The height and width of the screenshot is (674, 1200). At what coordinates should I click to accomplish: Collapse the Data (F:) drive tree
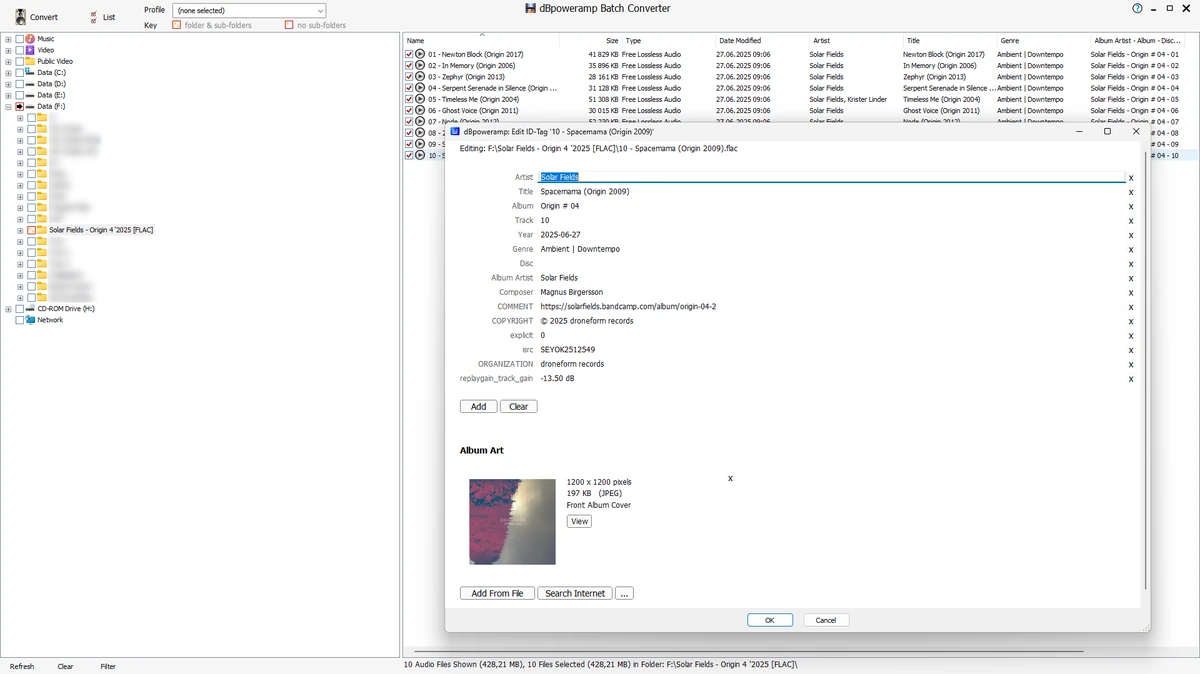[8, 106]
